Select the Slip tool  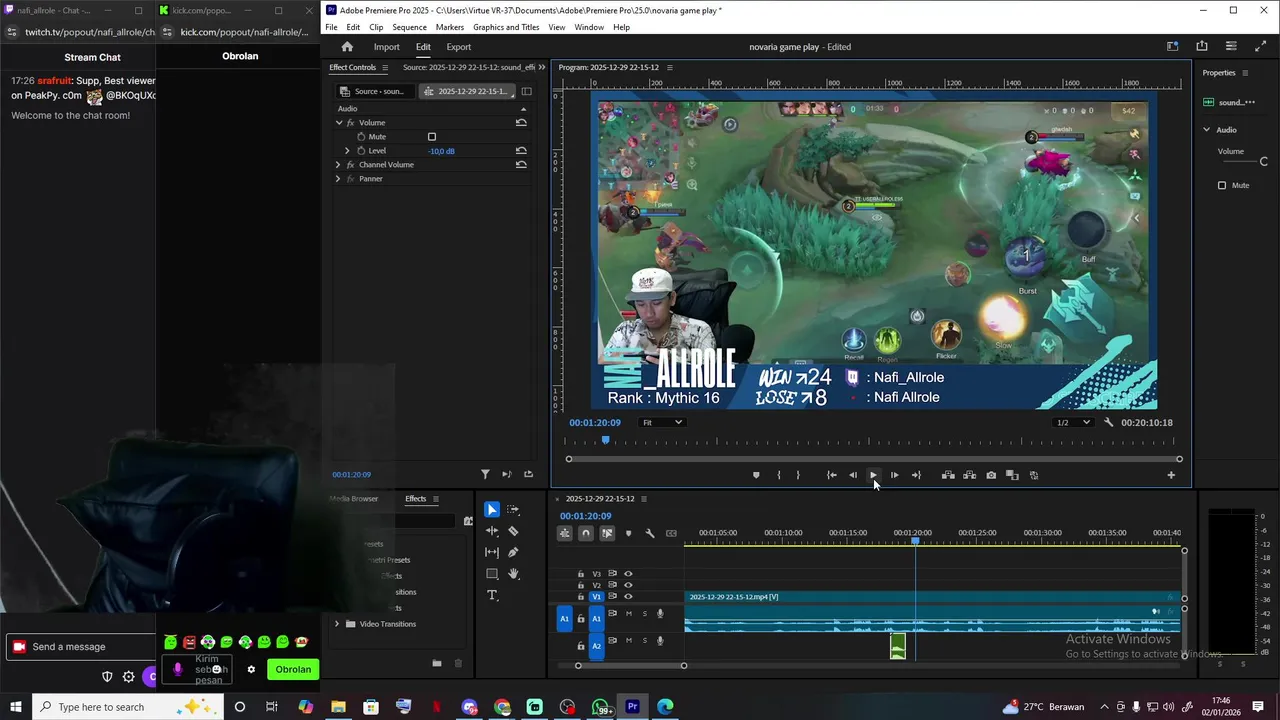[x=492, y=552]
